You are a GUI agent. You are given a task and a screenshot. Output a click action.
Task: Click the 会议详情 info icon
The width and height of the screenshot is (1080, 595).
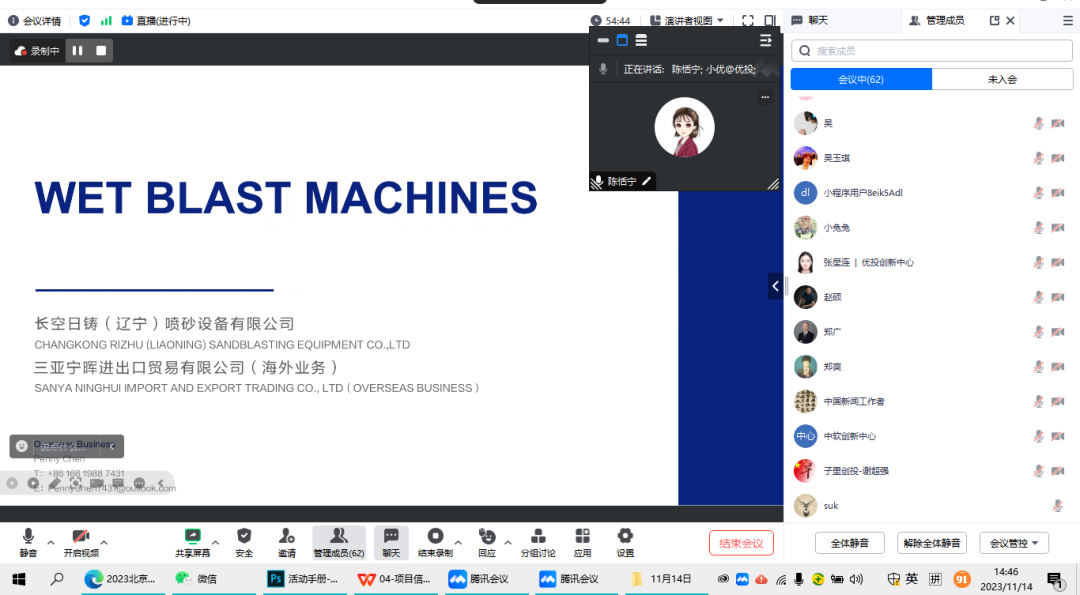click(x=13, y=21)
